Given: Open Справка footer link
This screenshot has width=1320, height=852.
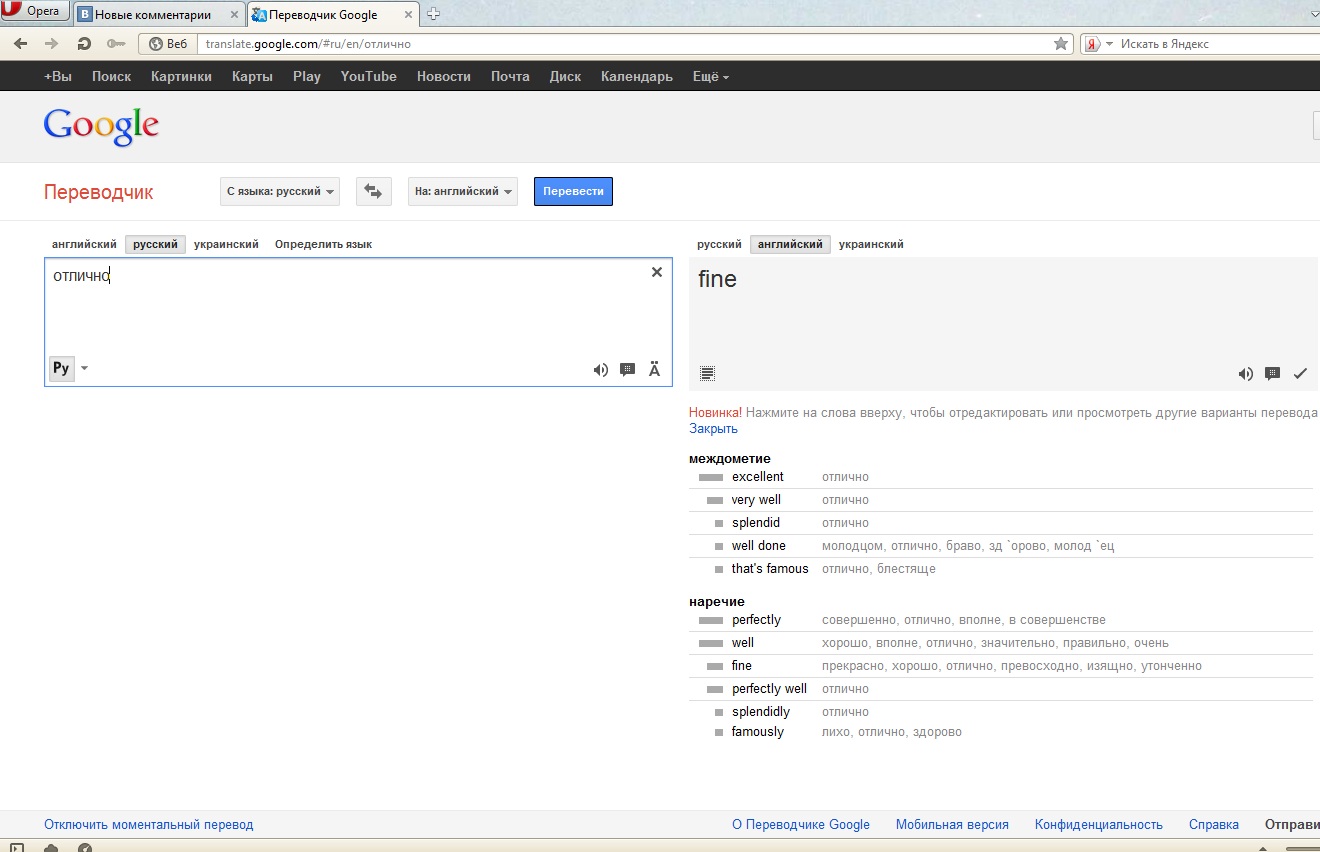Looking at the screenshot, I should [1214, 825].
